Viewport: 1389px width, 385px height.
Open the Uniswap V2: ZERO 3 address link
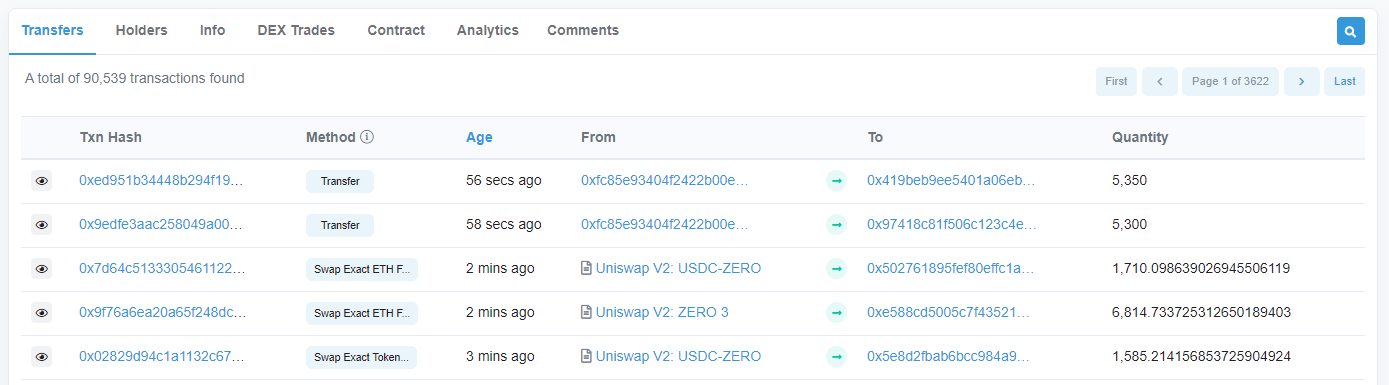662,313
